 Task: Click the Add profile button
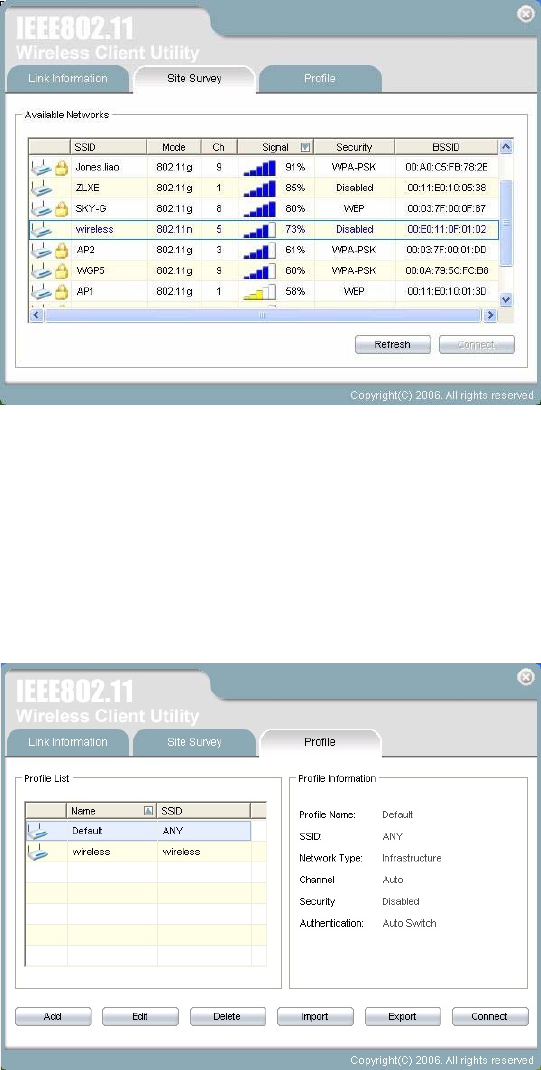(53, 1016)
